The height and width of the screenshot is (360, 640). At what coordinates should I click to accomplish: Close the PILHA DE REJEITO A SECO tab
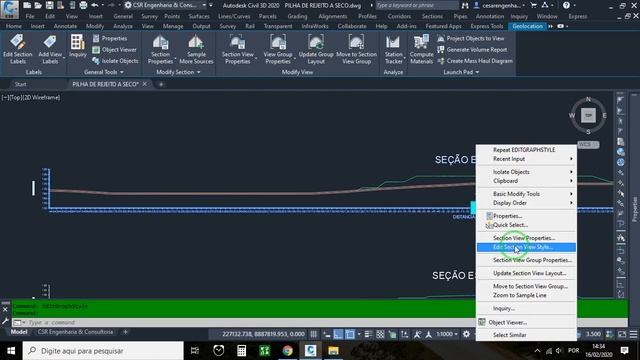[144, 84]
